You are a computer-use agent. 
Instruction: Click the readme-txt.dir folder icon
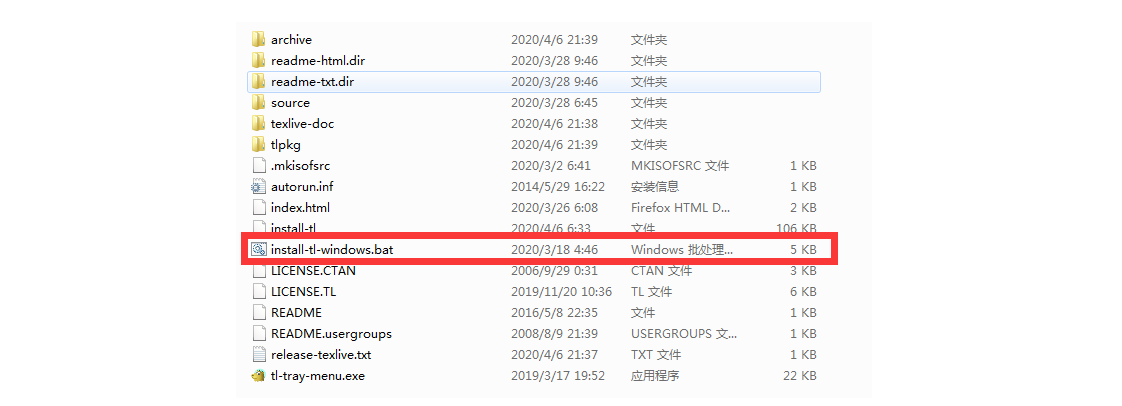(258, 82)
